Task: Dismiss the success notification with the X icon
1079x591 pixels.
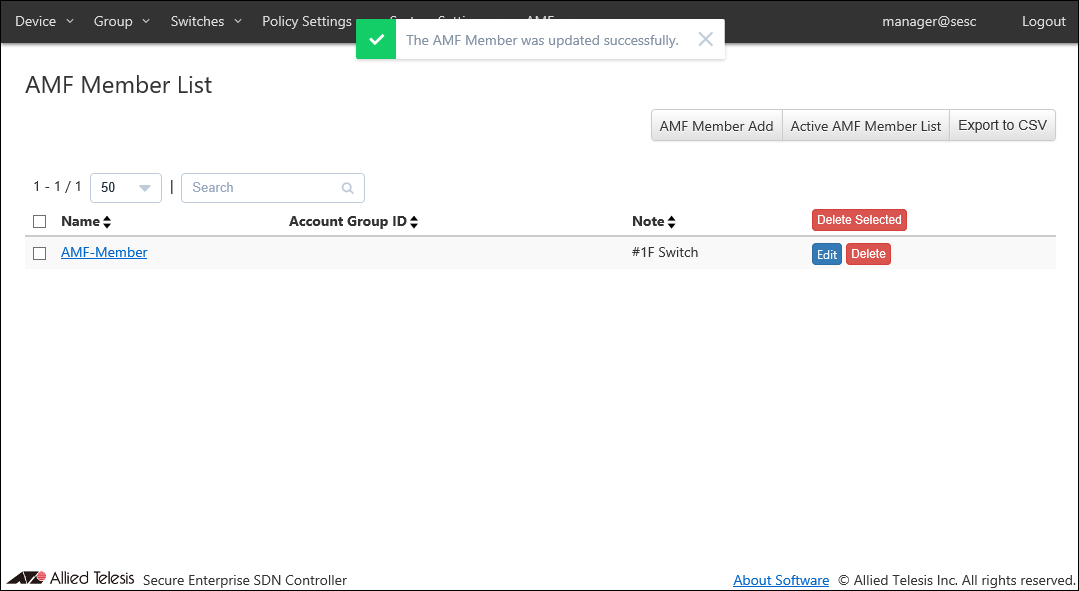Action: click(x=705, y=39)
